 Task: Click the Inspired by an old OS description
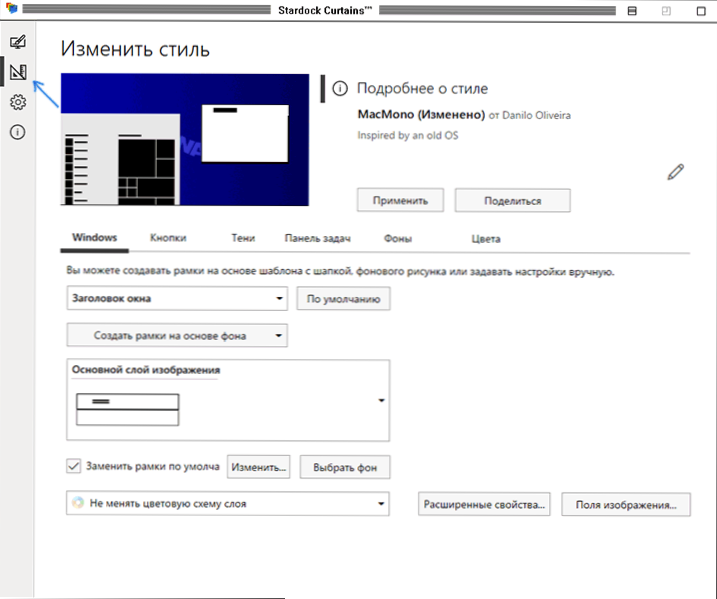click(407, 135)
